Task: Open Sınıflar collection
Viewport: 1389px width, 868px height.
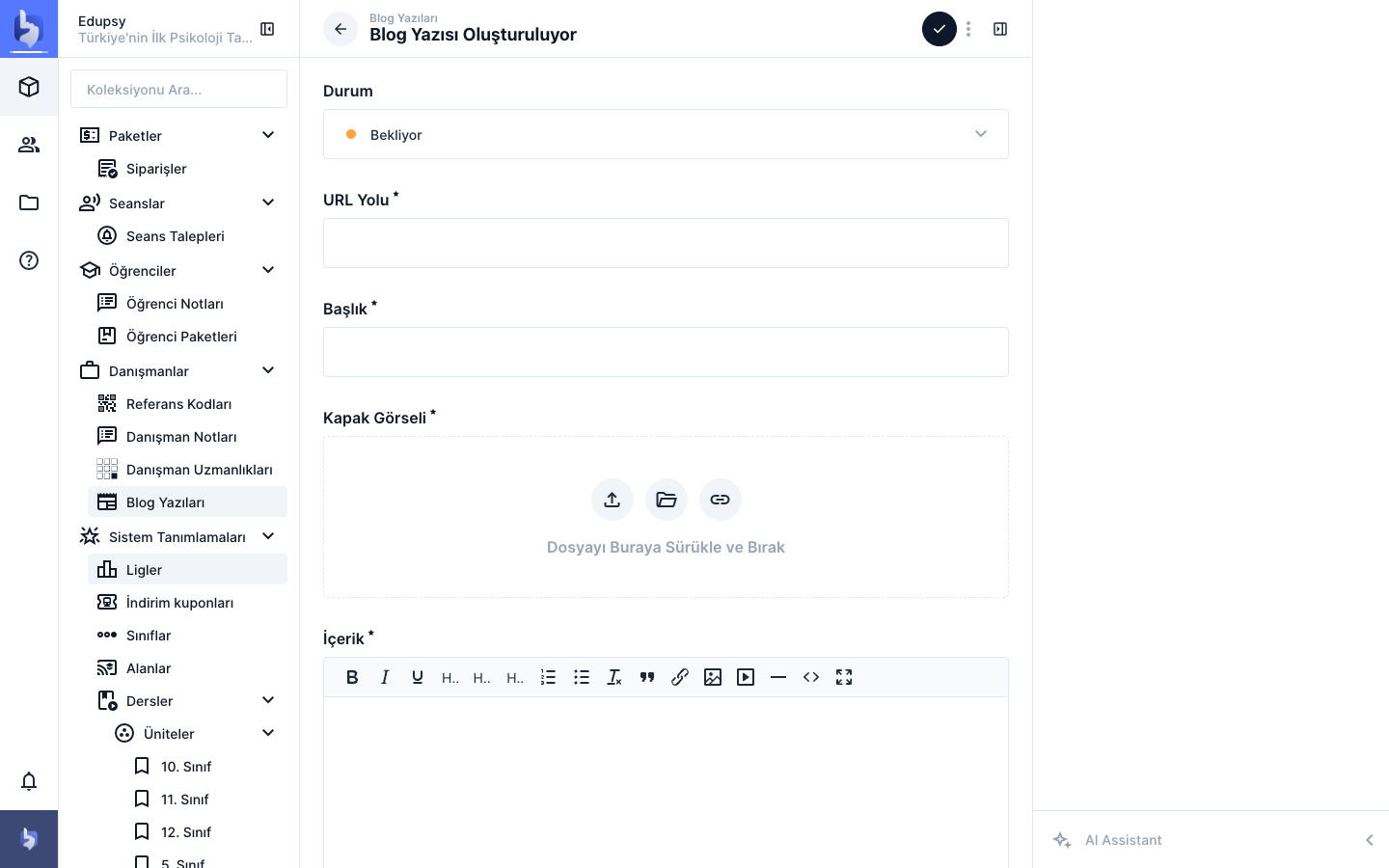Action: click(x=187, y=636)
